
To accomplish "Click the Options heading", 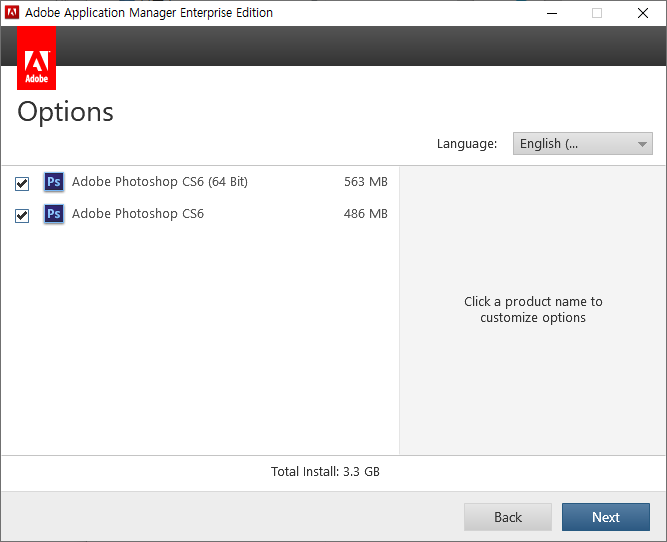I will pyautogui.click(x=66, y=112).
